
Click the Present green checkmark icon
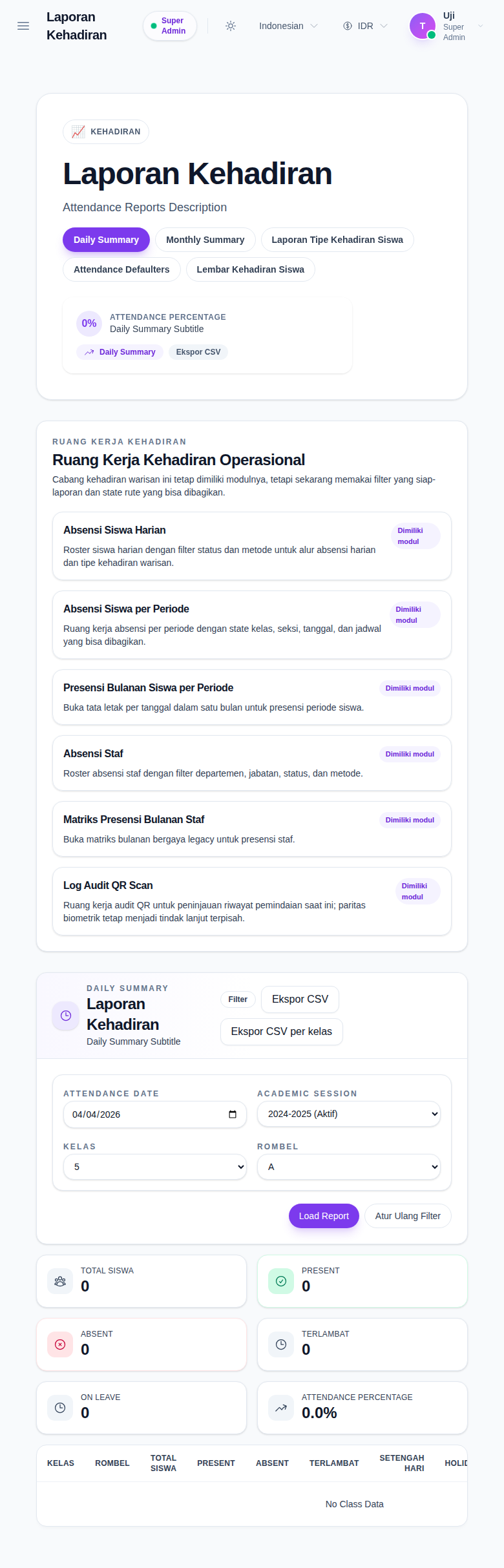(281, 1281)
